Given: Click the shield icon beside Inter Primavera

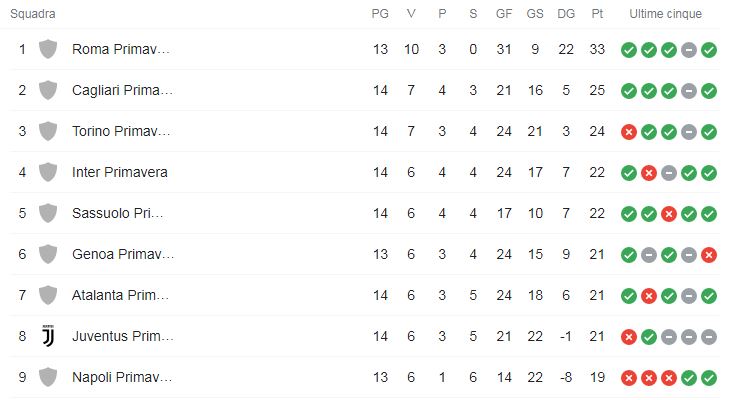Looking at the screenshot, I should tap(47, 172).
